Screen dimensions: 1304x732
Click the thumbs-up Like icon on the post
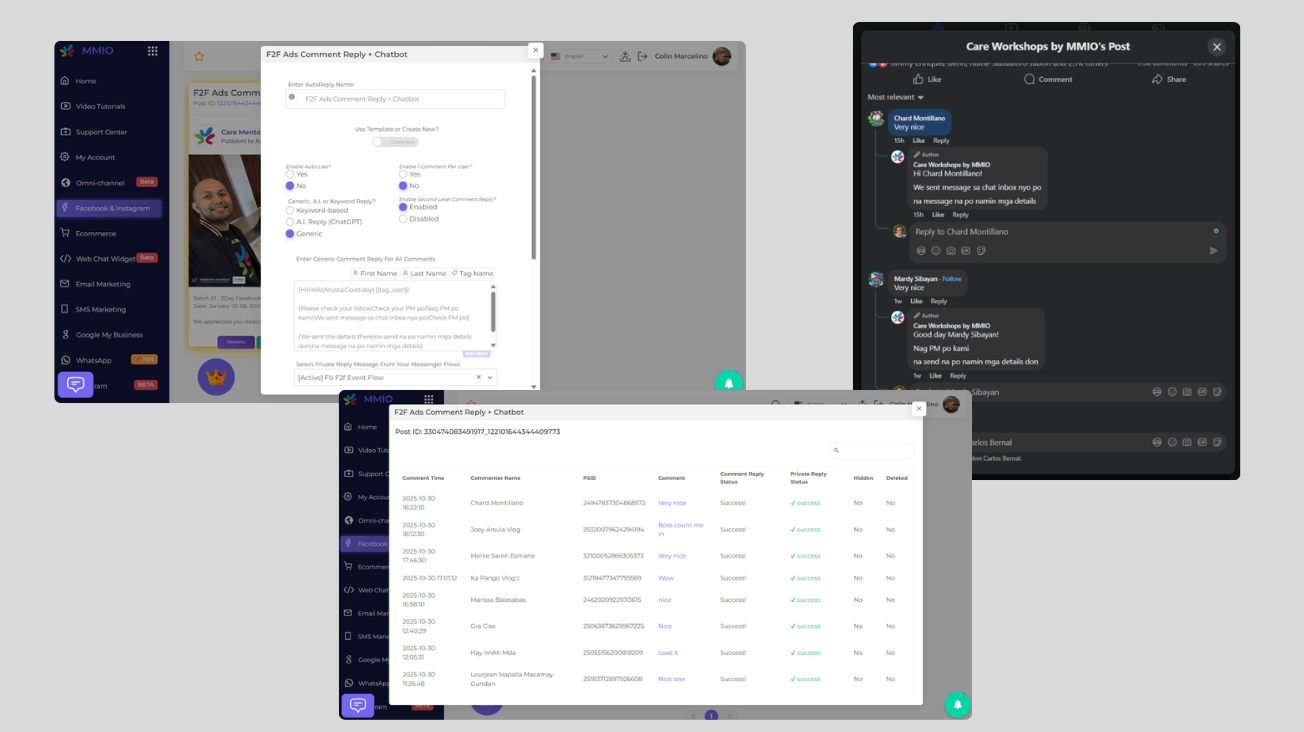(x=921, y=79)
